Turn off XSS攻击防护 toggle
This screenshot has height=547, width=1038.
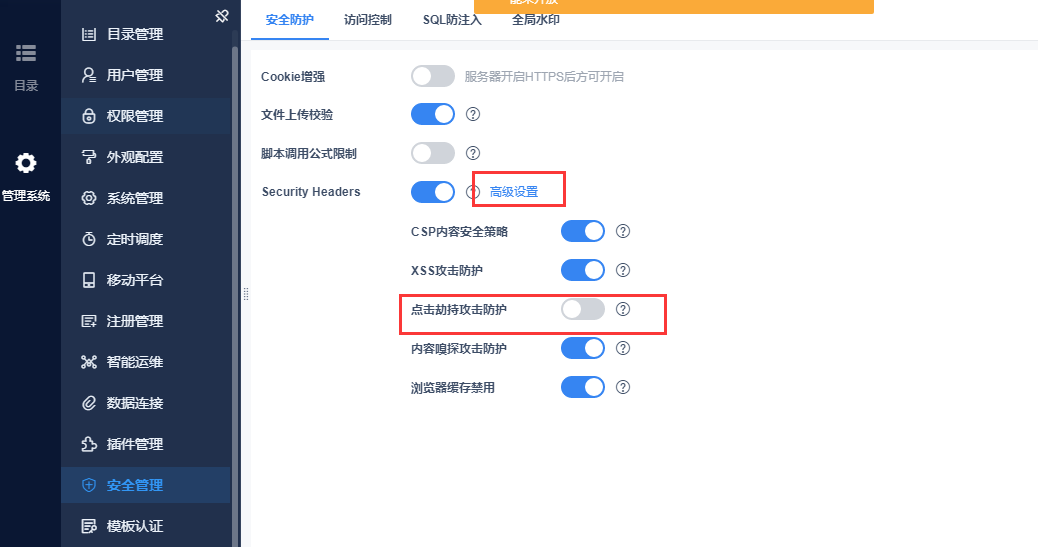(583, 270)
